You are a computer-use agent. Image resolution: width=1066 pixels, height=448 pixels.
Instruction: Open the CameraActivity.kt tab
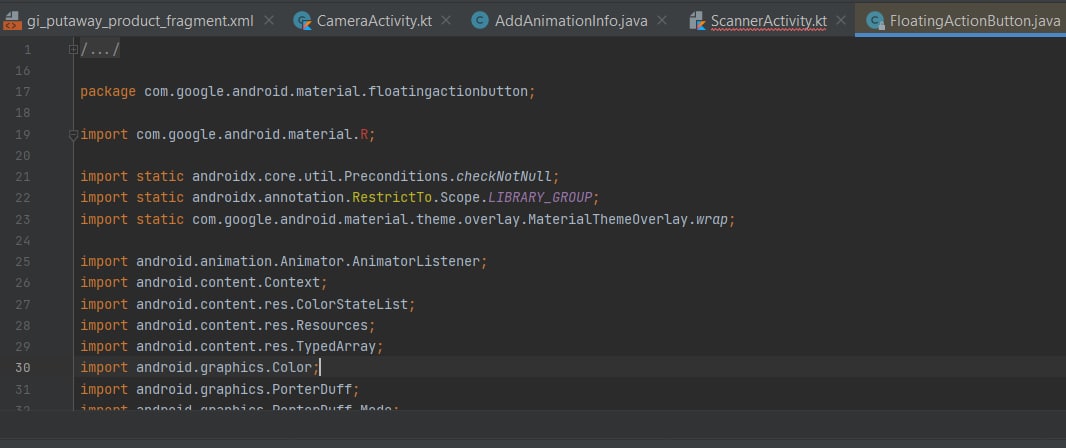(x=374, y=20)
